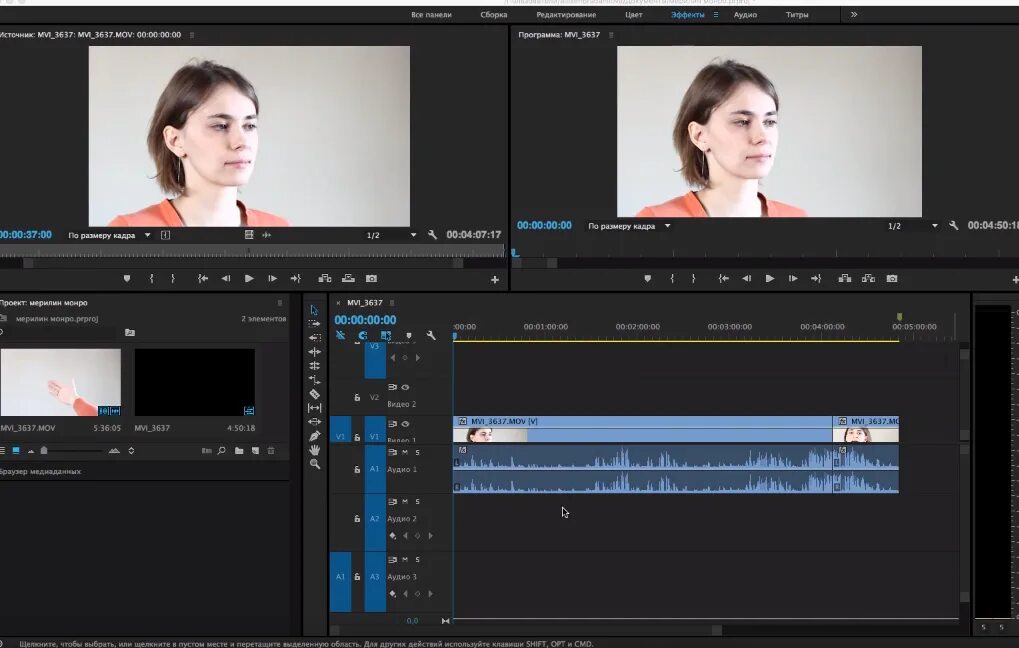This screenshot has width=1019, height=648.
Task: Pick the Hand tool in the tools panel
Action: coord(315,450)
